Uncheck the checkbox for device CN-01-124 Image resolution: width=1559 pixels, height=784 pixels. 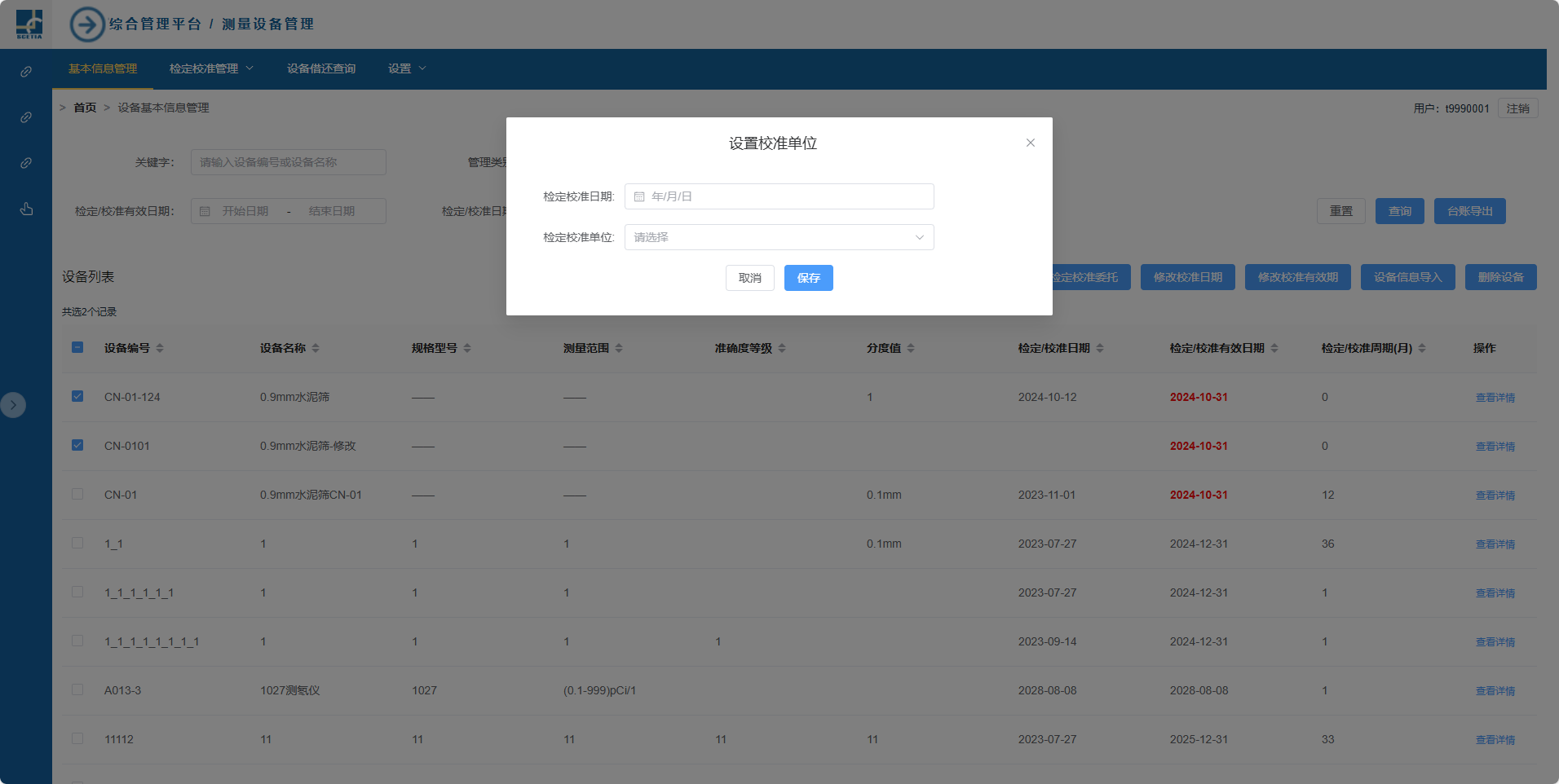click(77, 396)
